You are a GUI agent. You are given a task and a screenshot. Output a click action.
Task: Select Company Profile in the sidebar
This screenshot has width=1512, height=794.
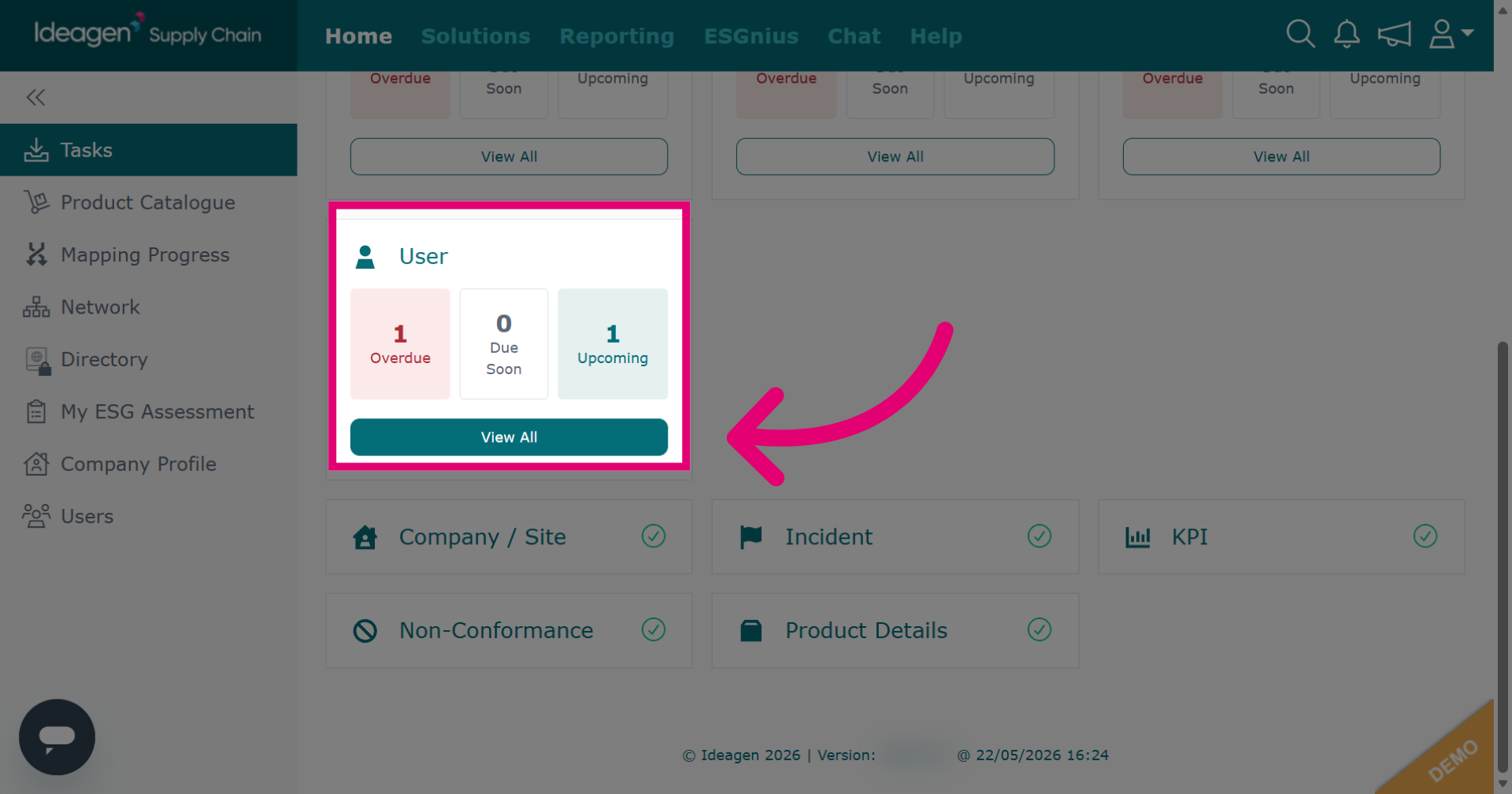pos(148,464)
